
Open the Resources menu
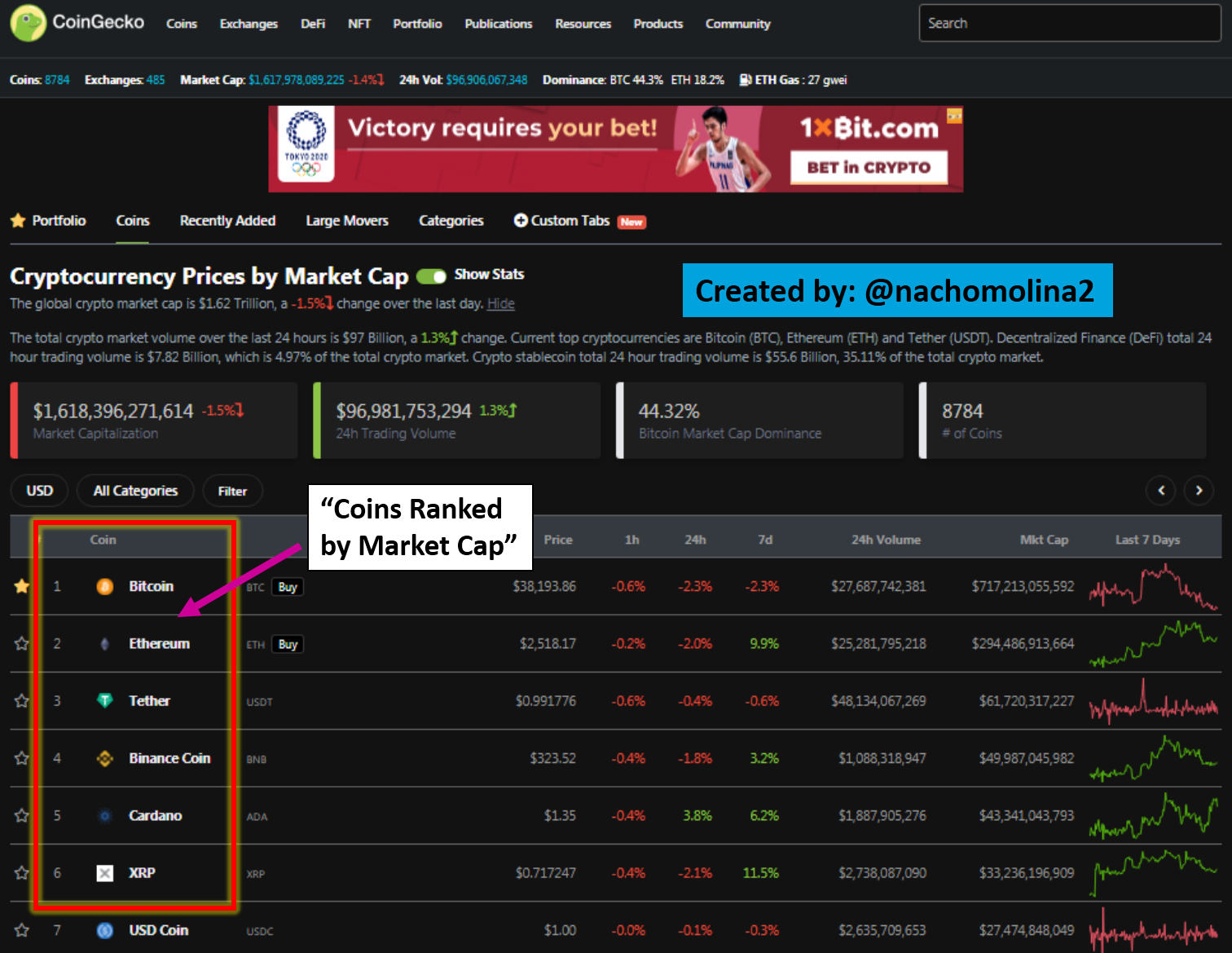pyautogui.click(x=583, y=24)
